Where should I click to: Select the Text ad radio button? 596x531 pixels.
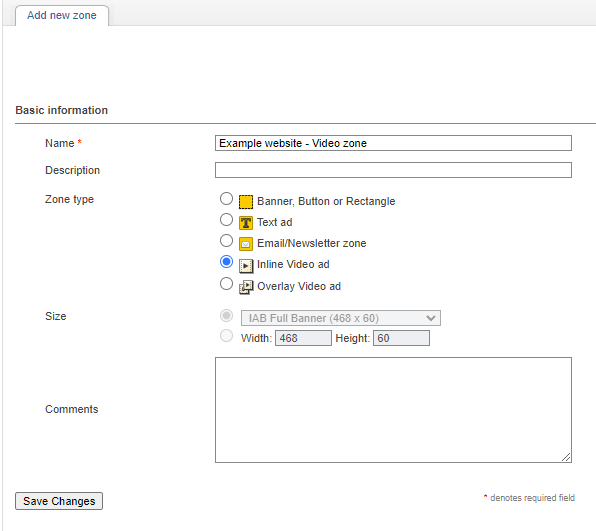(x=226, y=219)
